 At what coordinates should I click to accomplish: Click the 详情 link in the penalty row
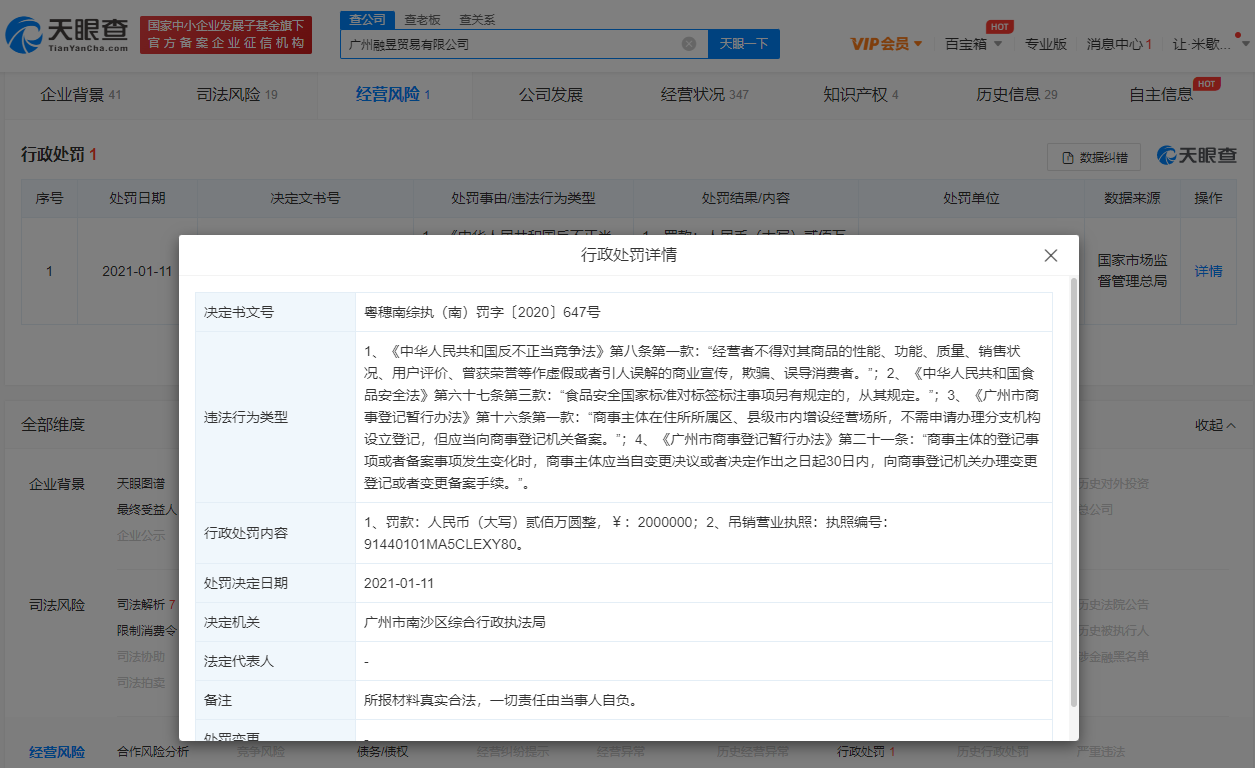coord(1208,271)
